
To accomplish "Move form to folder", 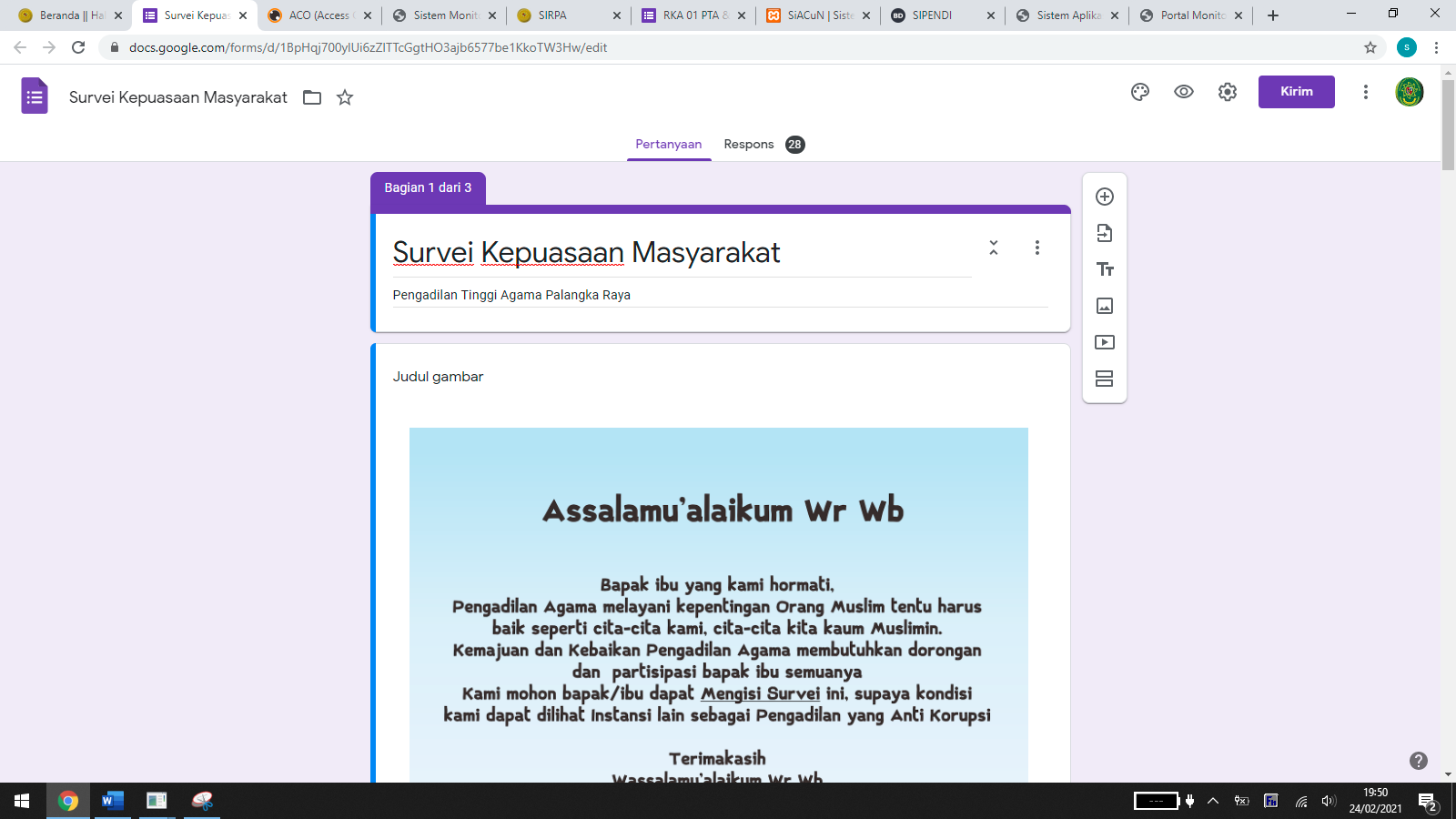I will [312, 97].
